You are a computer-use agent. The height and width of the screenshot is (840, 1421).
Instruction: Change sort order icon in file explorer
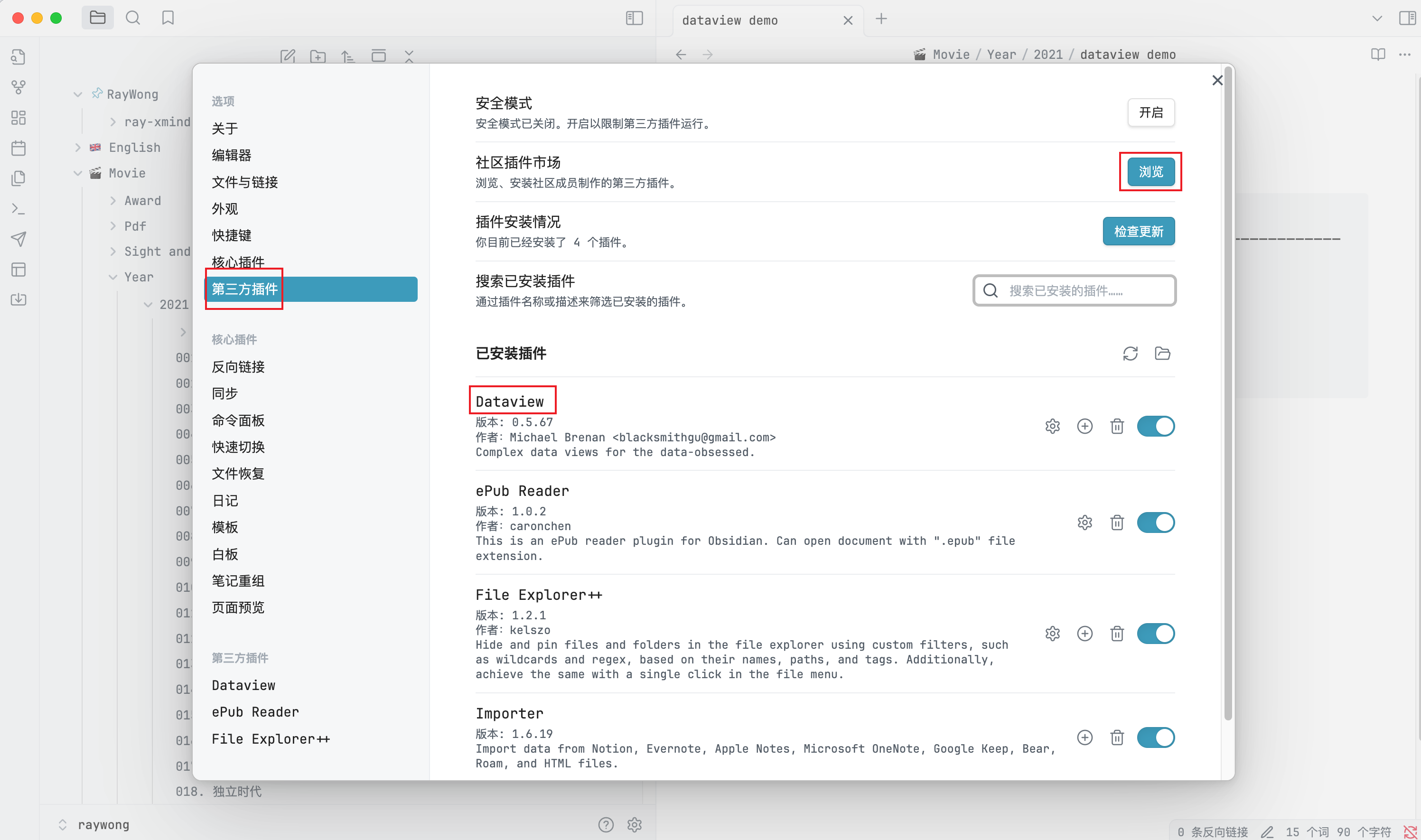[348, 56]
